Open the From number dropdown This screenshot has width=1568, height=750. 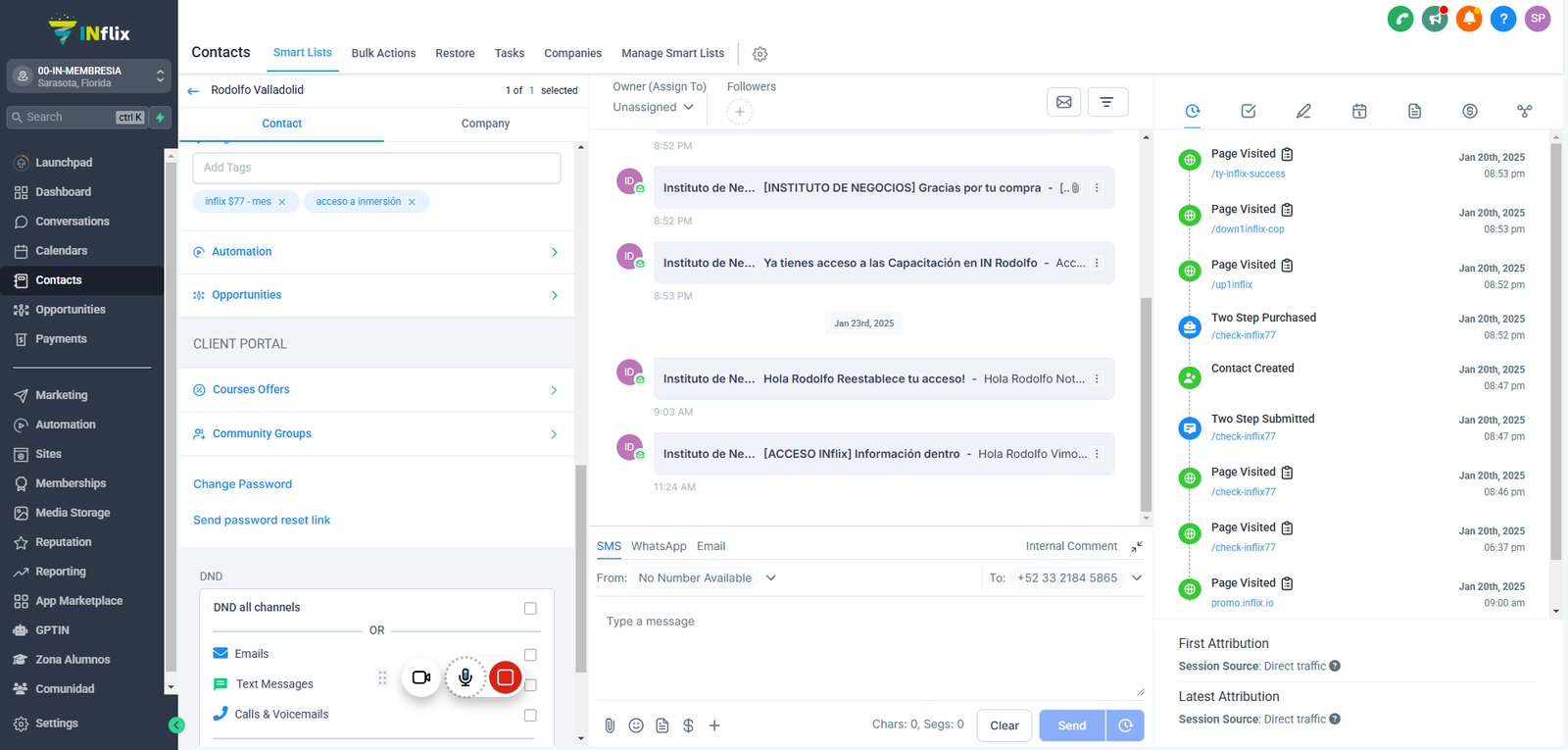tap(707, 578)
